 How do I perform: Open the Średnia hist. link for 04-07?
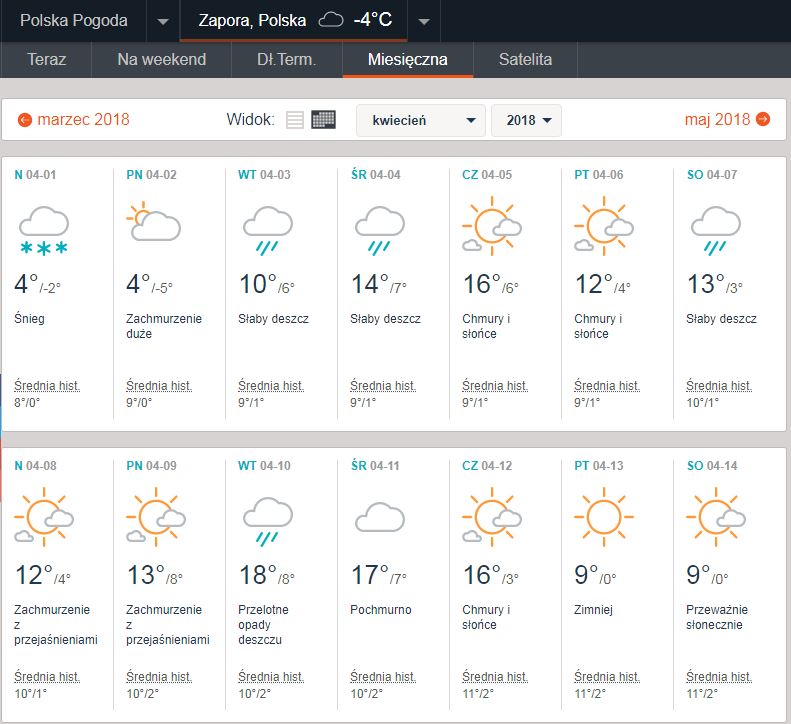[x=719, y=385]
